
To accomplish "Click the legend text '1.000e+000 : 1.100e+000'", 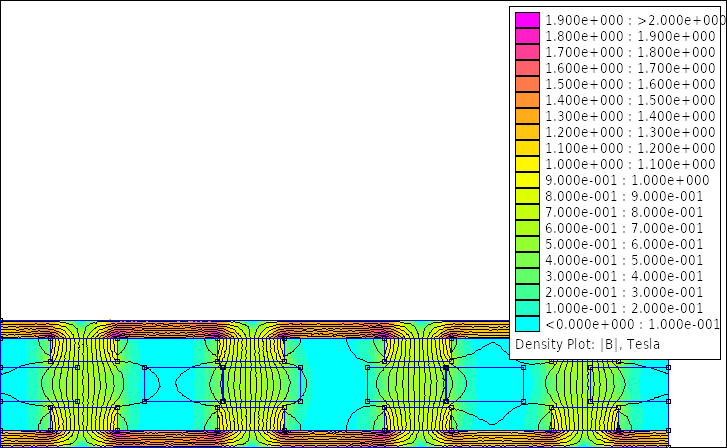I will tap(631, 164).
